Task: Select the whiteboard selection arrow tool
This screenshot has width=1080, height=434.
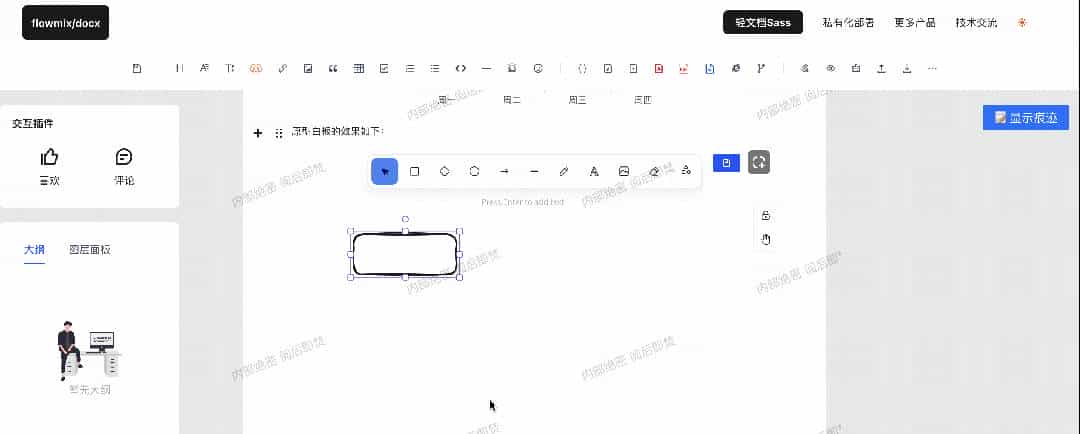Action: point(384,172)
